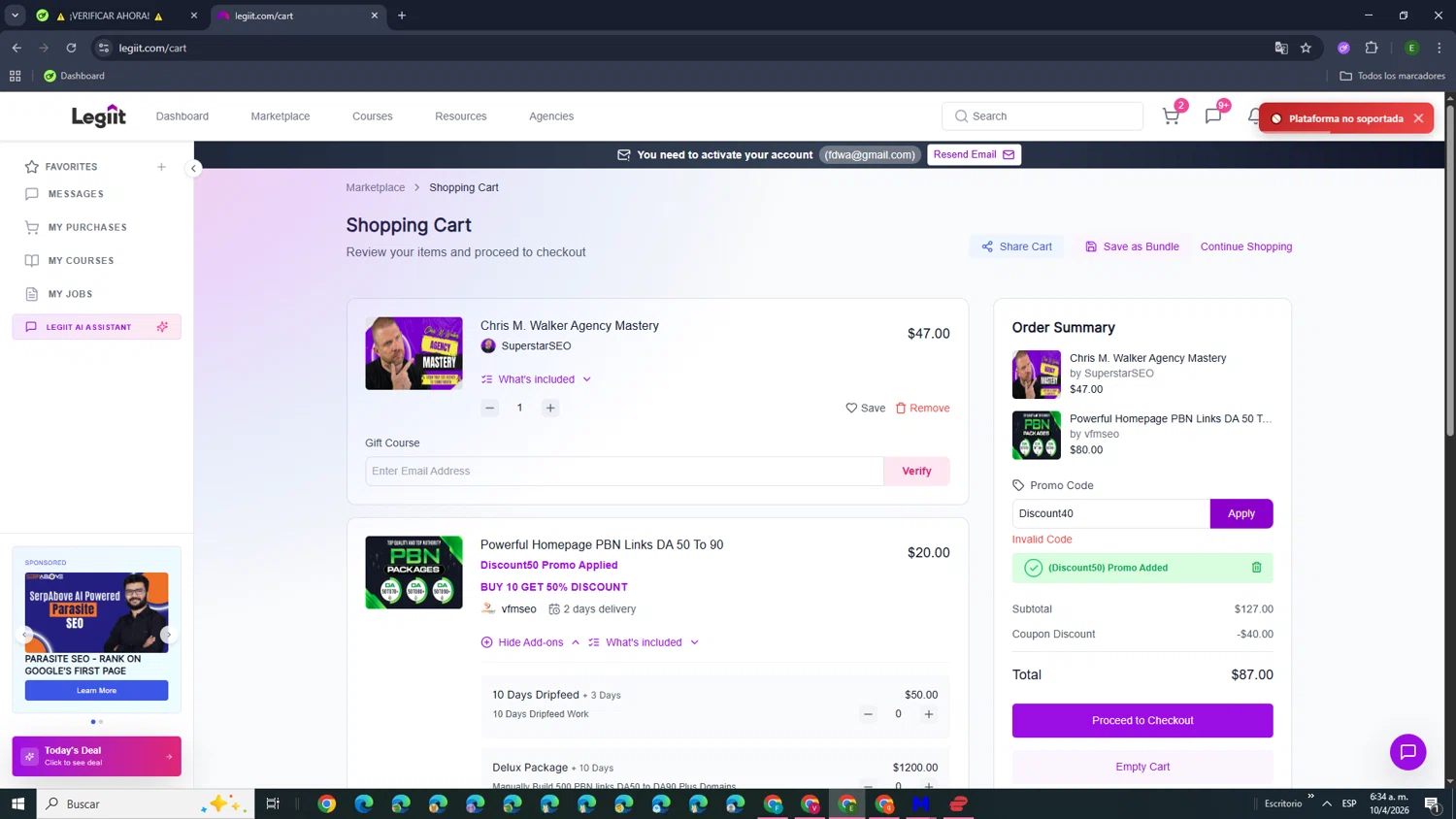Launch the Legiit AI Assistant
Image resolution: width=1456 pixels, height=819 pixels.
coord(96,327)
